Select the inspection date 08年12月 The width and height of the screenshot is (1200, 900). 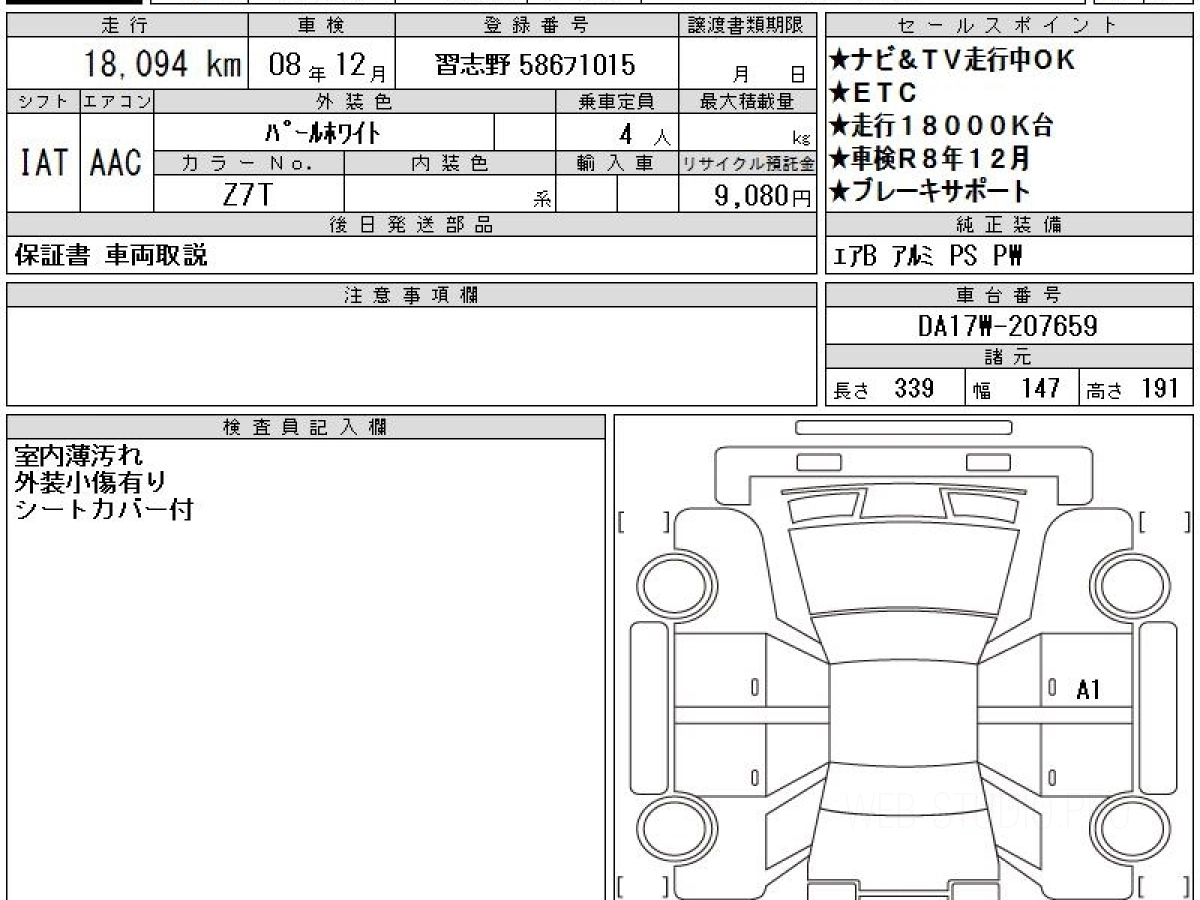click(329, 67)
